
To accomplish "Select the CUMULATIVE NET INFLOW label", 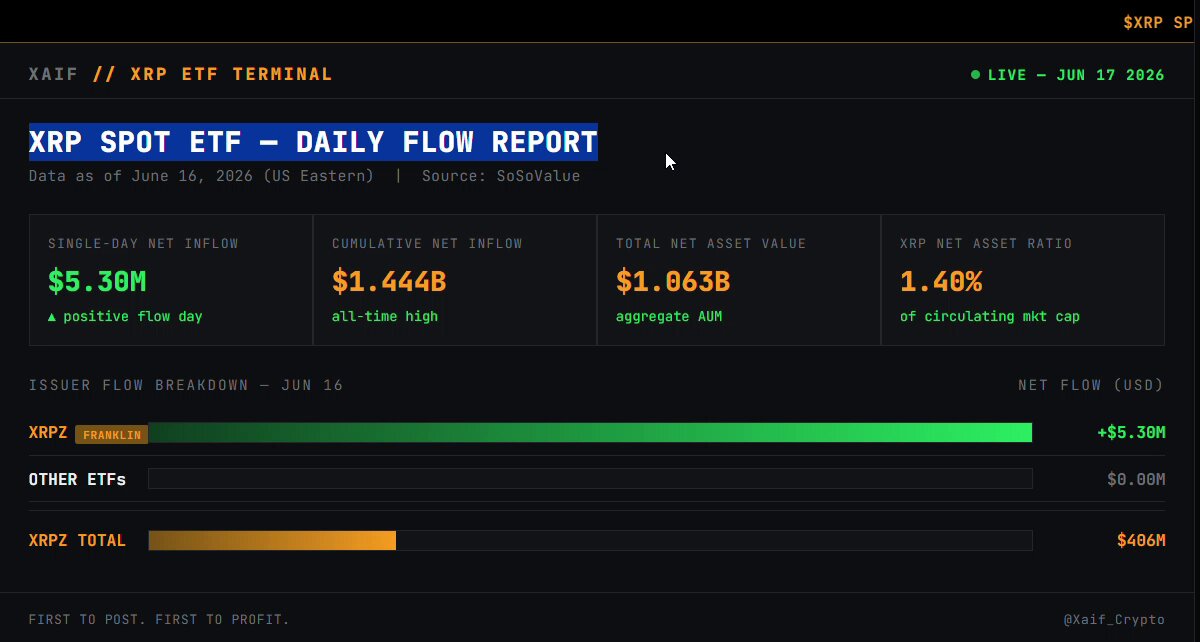I will pyautogui.click(x=427, y=243).
